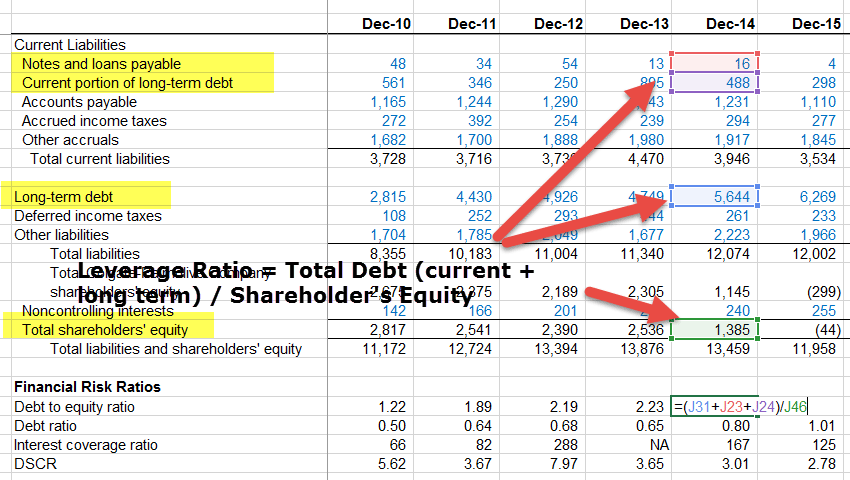This screenshot has width=850, height=480.
Task: Select Dec-12 notes payable value 54
Action: 570,63
